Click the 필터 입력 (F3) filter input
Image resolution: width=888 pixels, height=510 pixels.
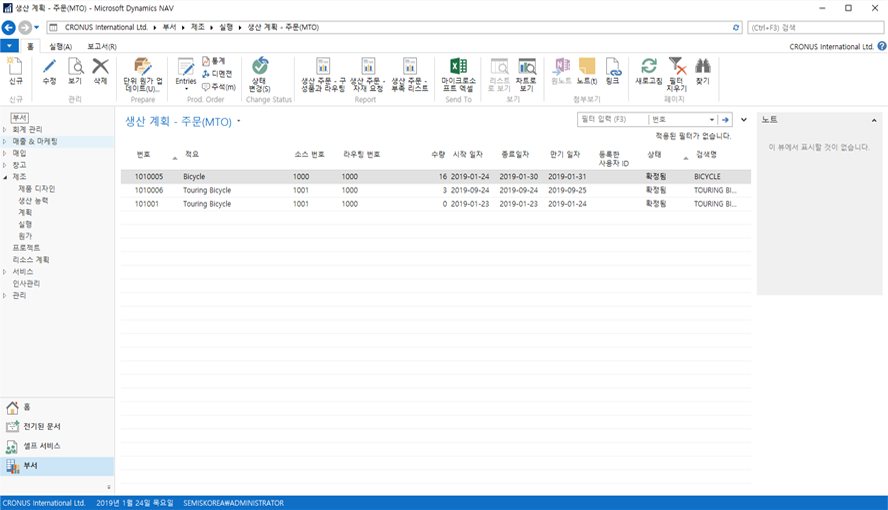point(612,119)
